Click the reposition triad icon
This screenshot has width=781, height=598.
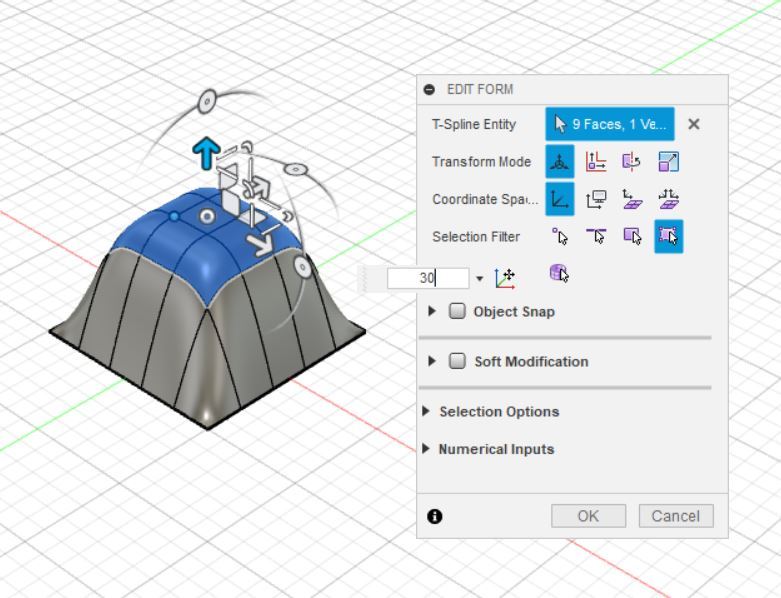(505, 278)
